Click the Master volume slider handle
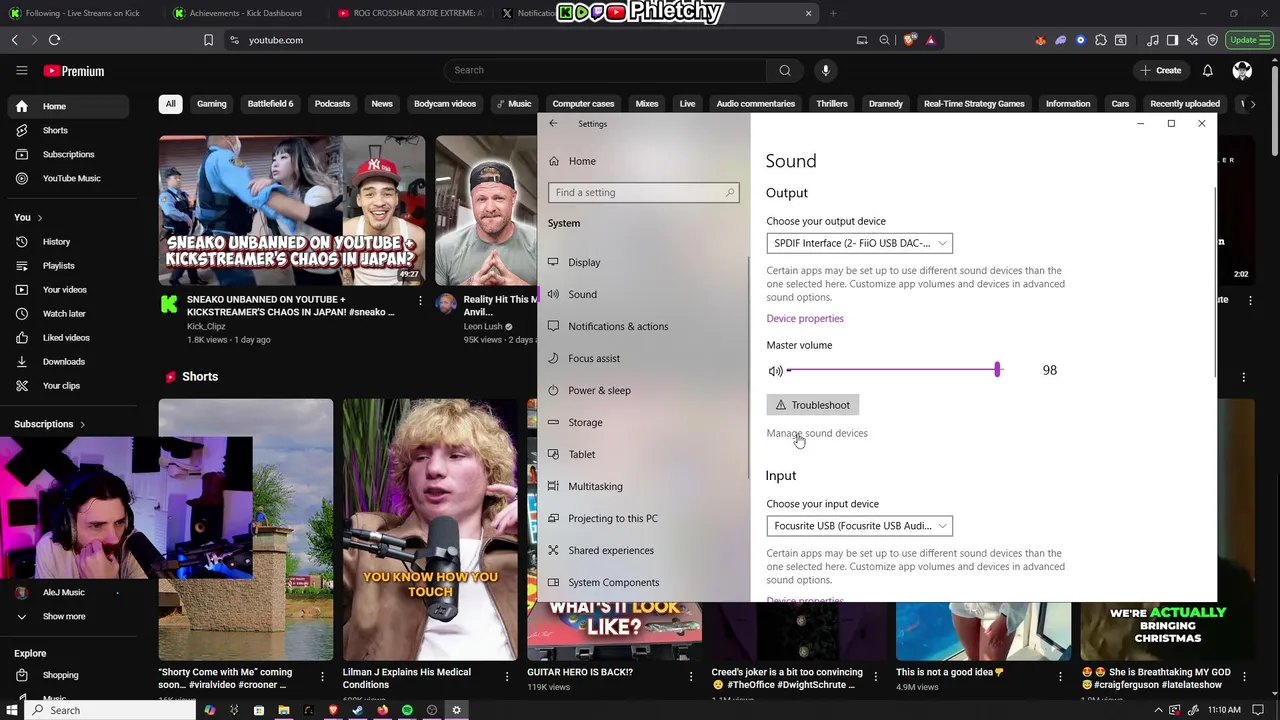 point(997,370)
